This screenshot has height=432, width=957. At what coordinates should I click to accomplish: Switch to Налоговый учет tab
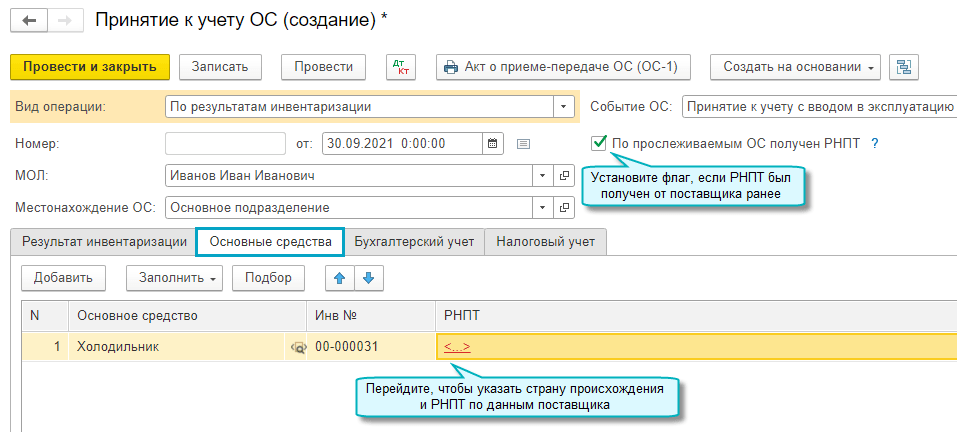click(545, 241)
